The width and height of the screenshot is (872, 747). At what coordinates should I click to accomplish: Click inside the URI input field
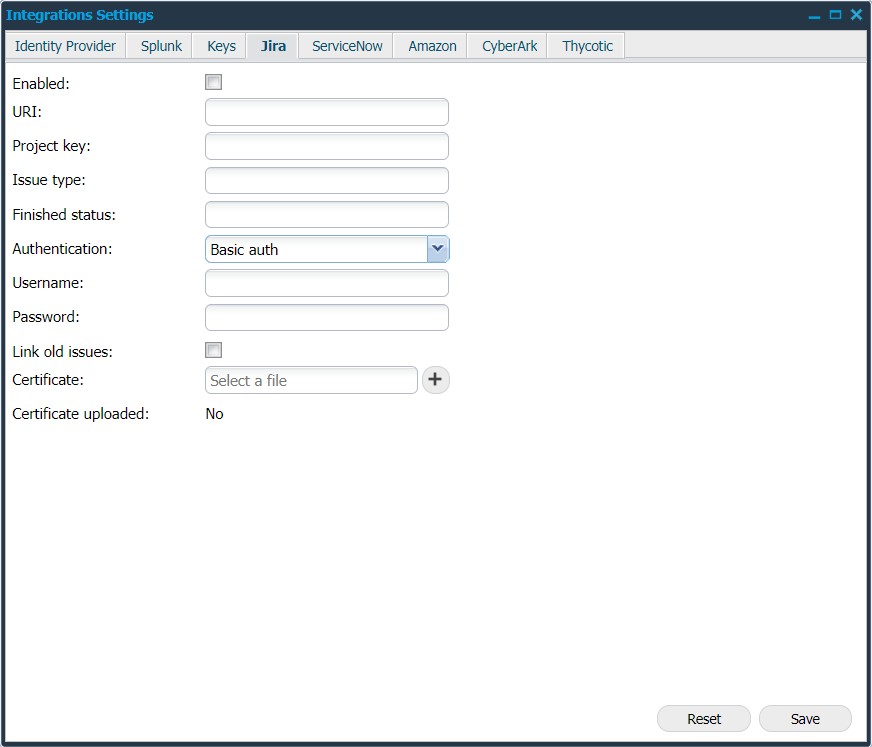(x=326, y=111)
